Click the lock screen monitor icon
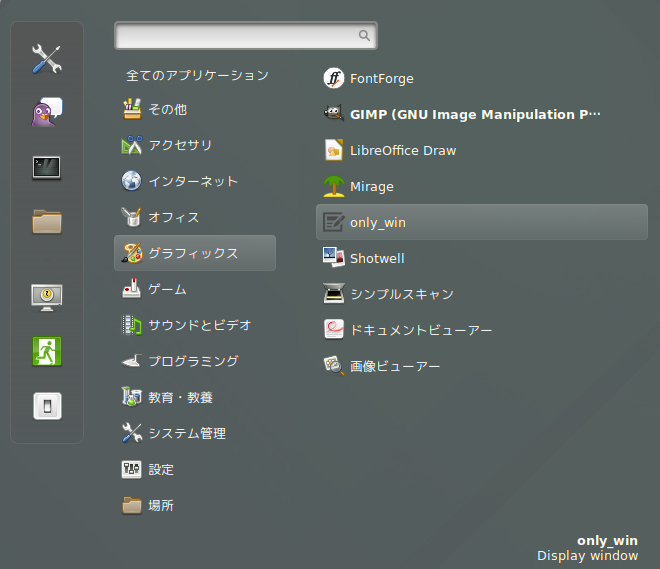This screenshot has height=569, width=660. click(47, 296)
